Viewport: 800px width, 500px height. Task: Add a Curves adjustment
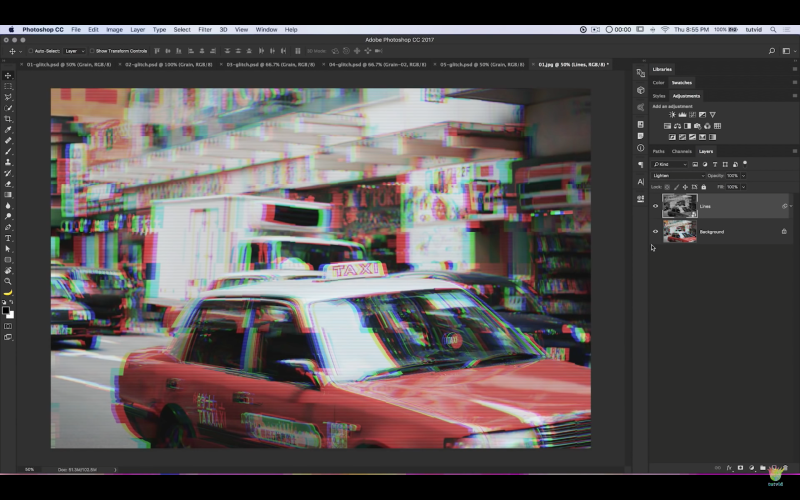(x=692, y=115)
